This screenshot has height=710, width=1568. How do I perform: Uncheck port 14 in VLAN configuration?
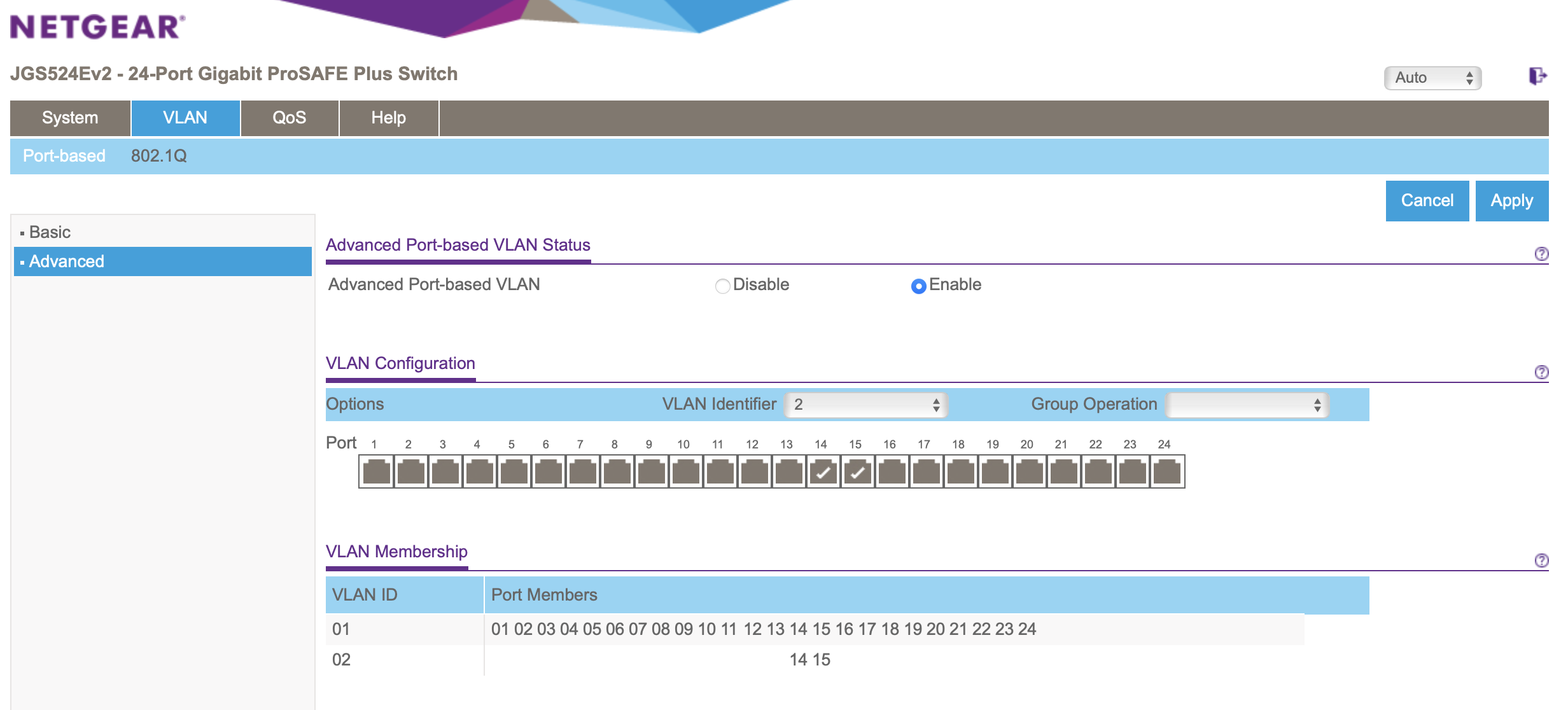(823, 472)
